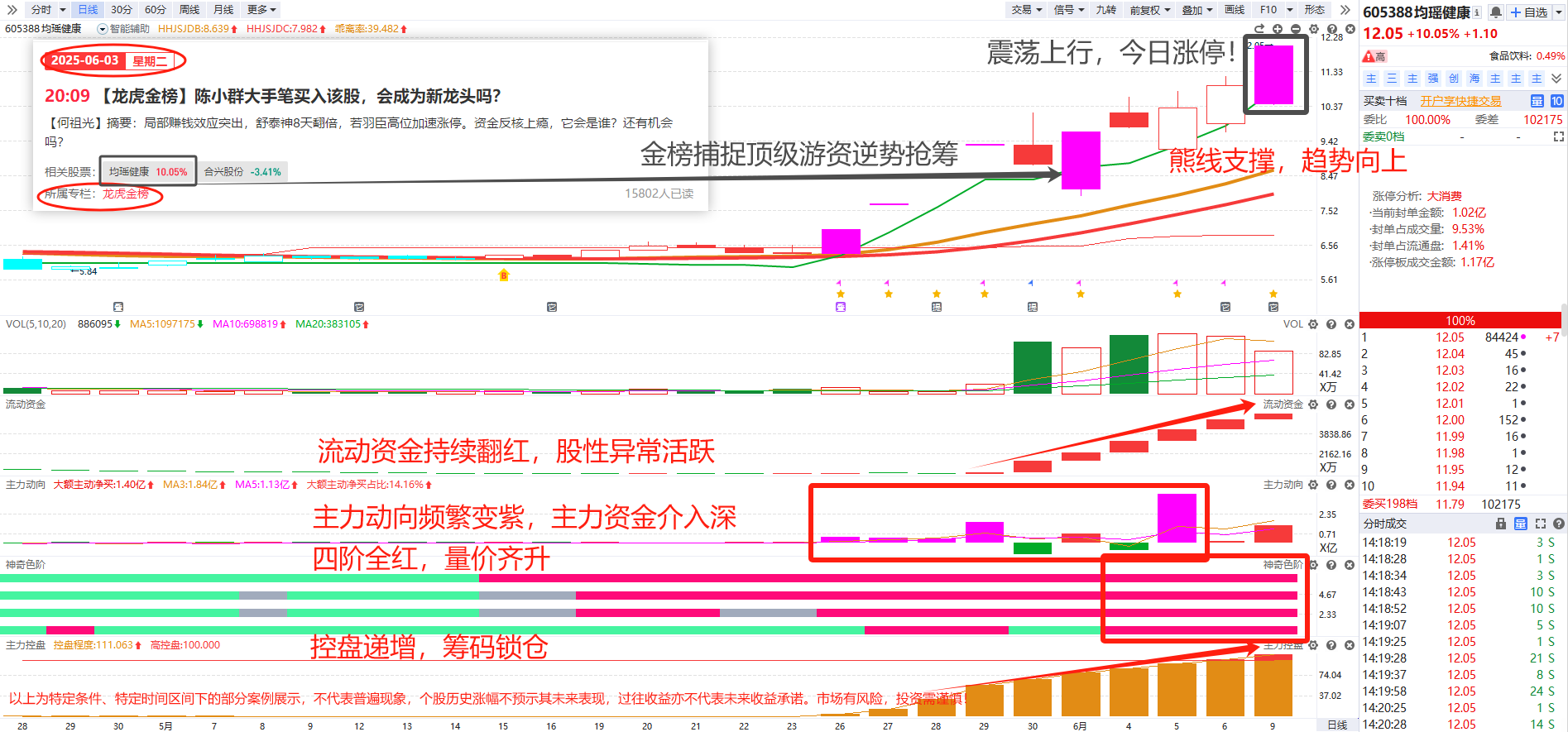The image size is (1568, 732).
Task: Zoom in the K-line chart with plus icon
Action: pyautogui.click(x=1278, y=29)
